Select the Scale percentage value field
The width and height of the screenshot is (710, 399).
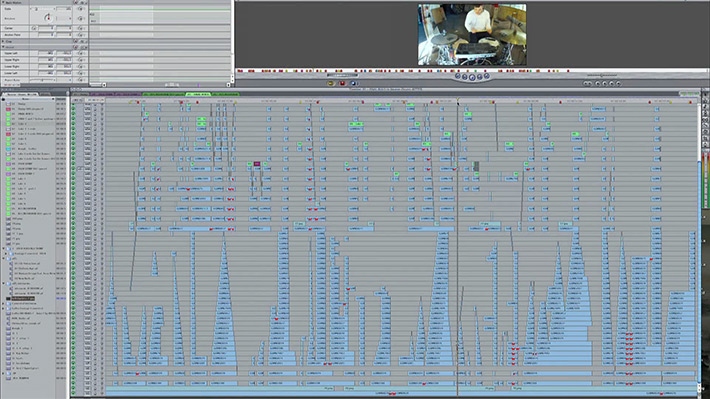pos(64,9)
